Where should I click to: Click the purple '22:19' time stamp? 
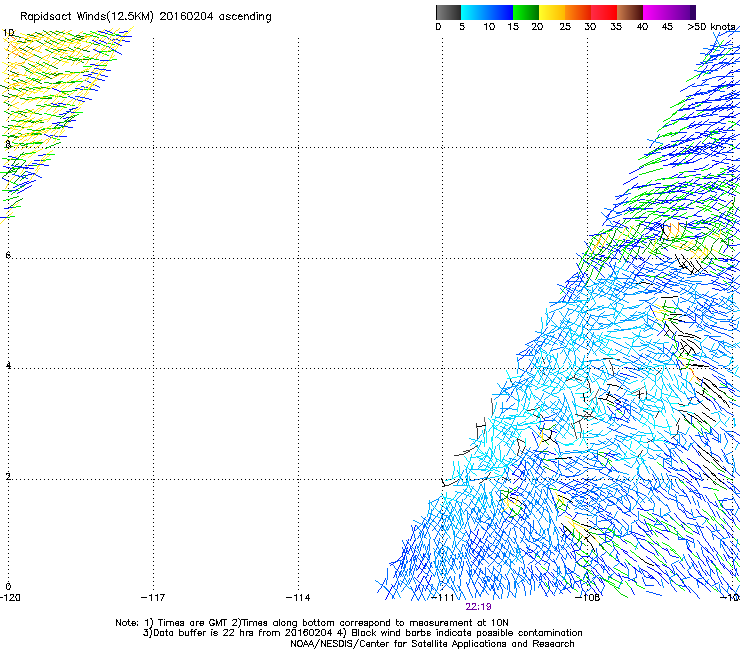click(x=478, y=607)
